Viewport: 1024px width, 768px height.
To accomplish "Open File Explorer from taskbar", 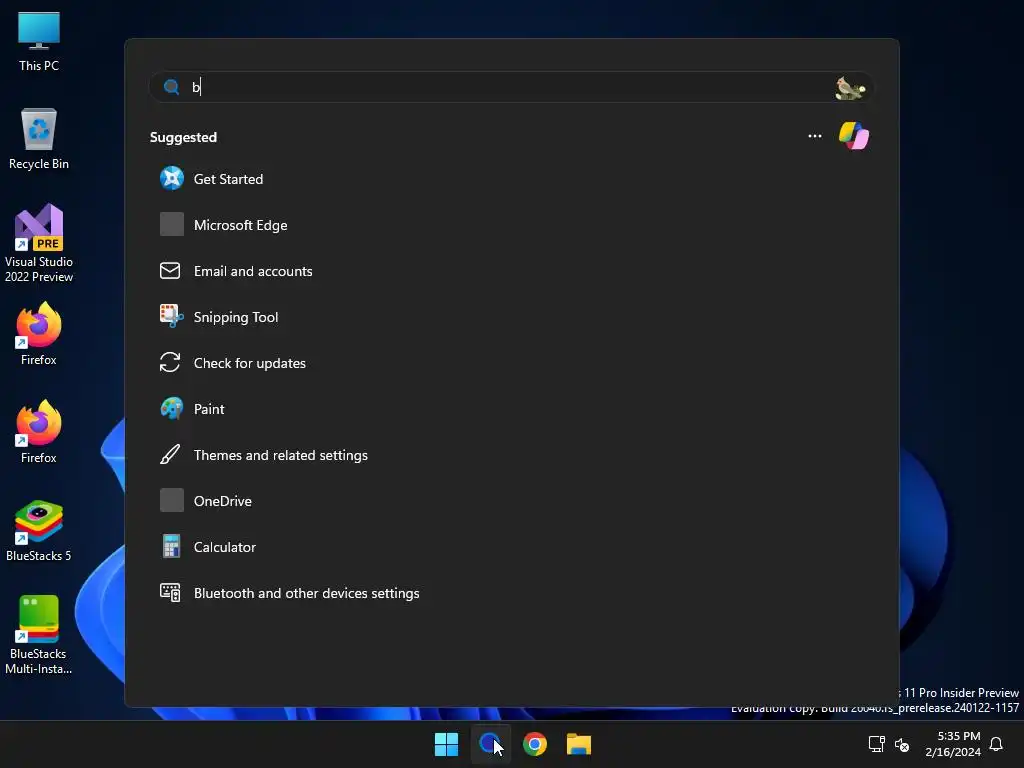I will 579,744.
